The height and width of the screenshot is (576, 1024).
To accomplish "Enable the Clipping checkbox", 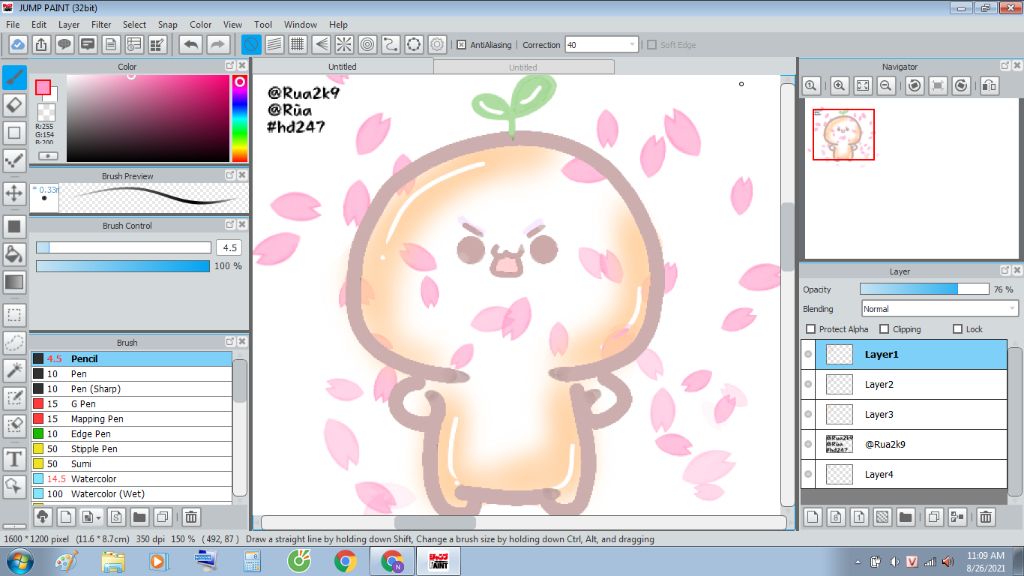I will pyautogui.click(x=884, y=329).
